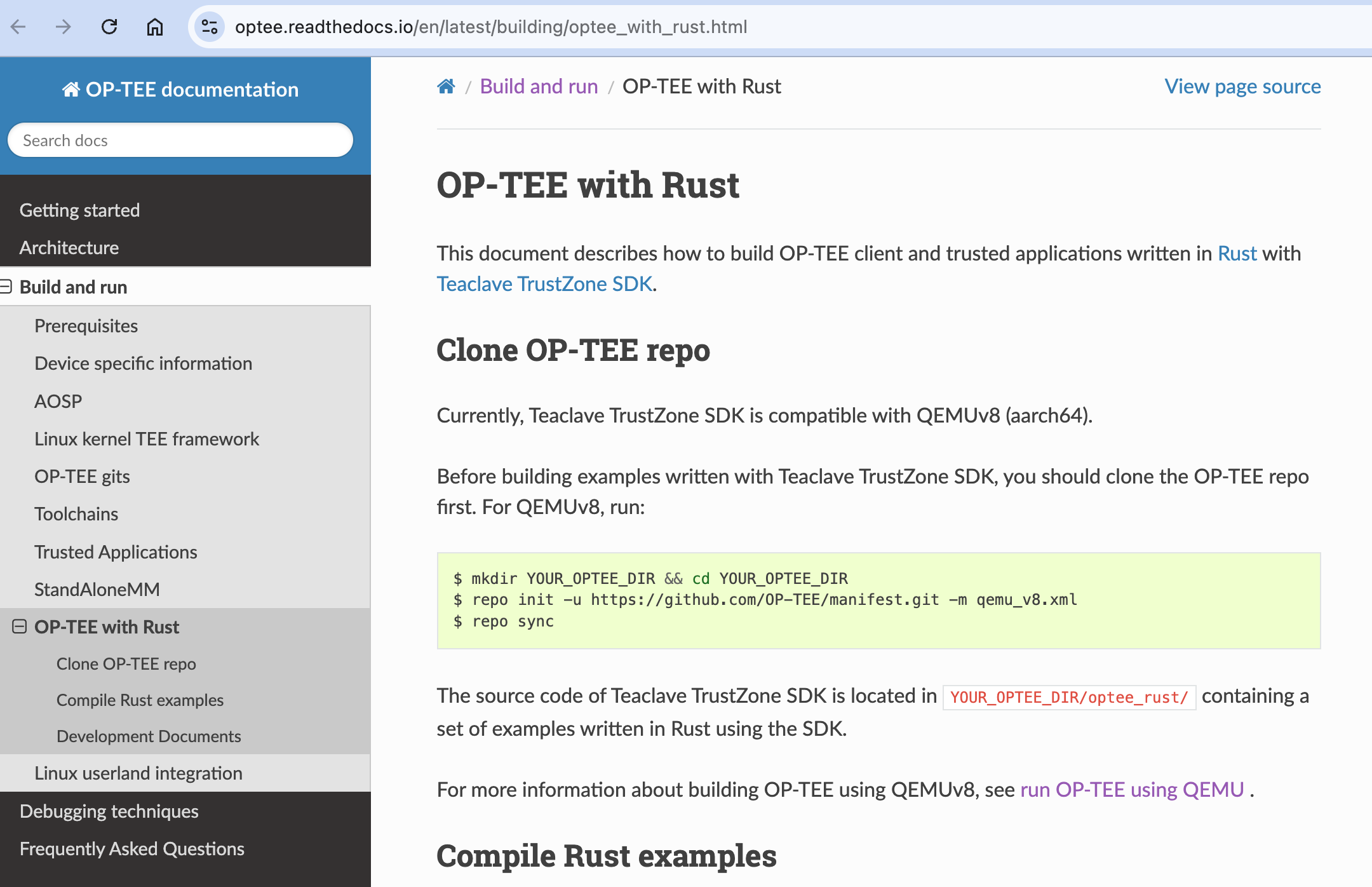Viewport: 1372px width, 887px height.
Task: Collapse the OP-TEE with Rust subsection
Action: click(20, 627)
